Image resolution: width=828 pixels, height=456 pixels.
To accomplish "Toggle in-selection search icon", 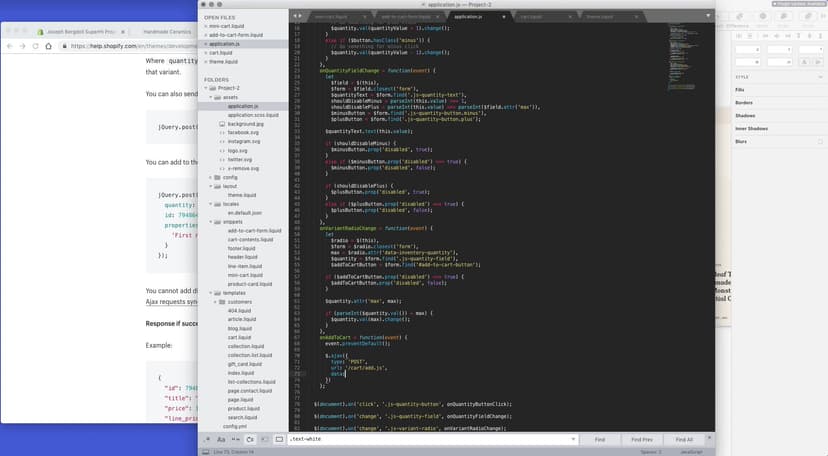I will click(x=264, y=439).
